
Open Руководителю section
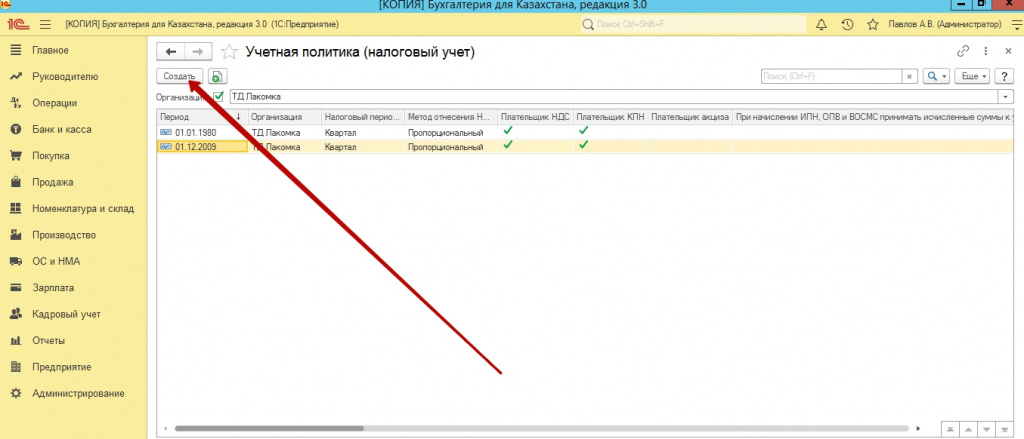click(x=65, y=77)
